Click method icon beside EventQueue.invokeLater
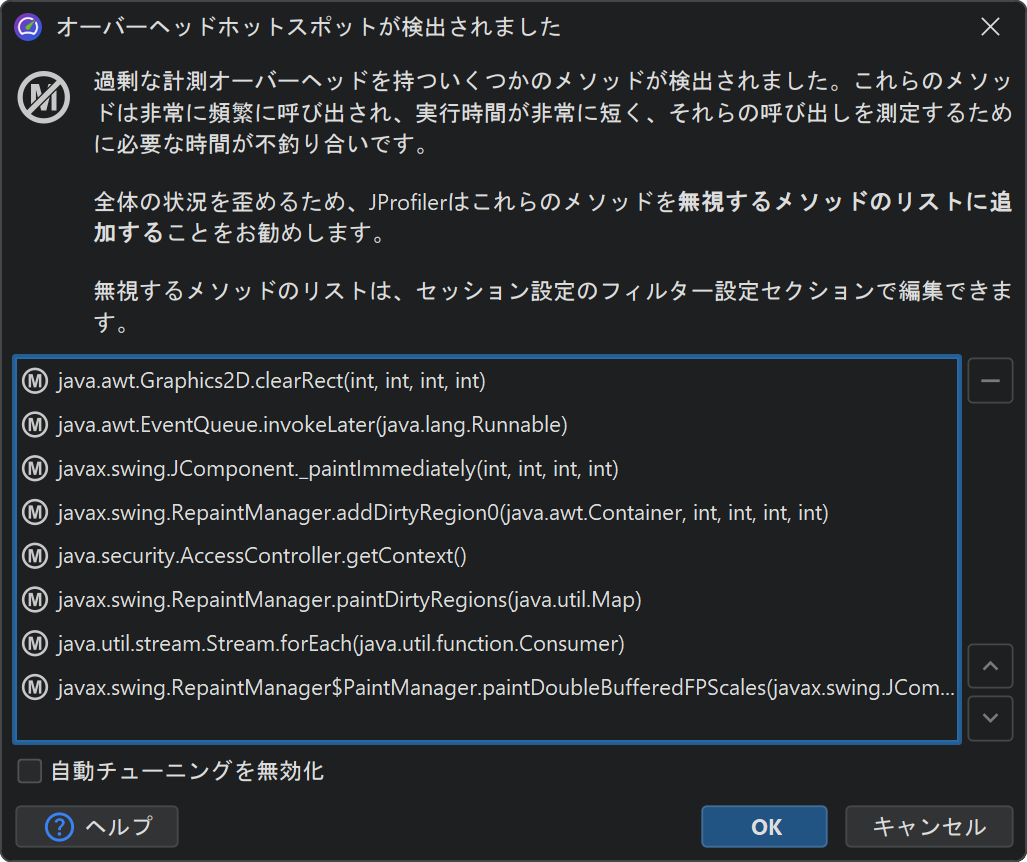Viewport: 1027px width, 862px height. 35,424
